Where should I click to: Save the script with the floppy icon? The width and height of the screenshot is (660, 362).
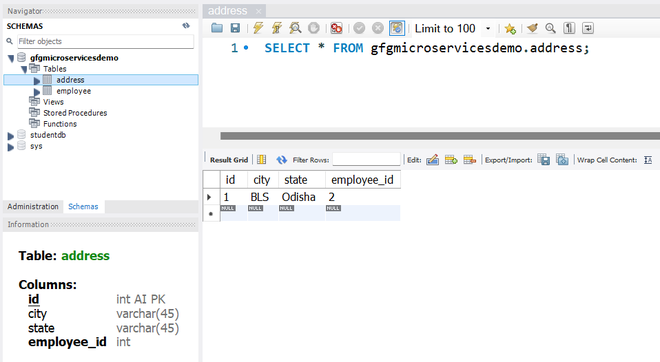point(235,28)
